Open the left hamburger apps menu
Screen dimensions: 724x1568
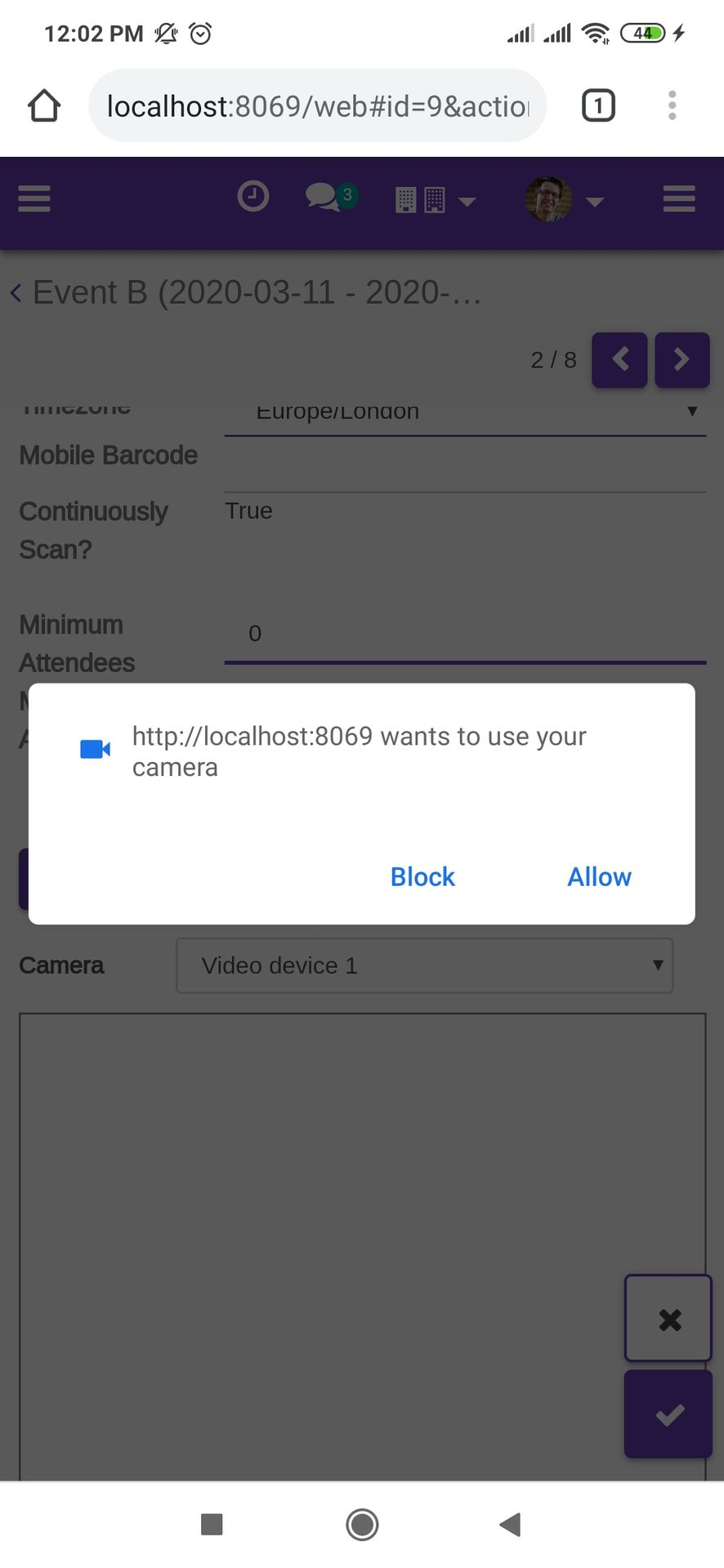click(34, 198)
